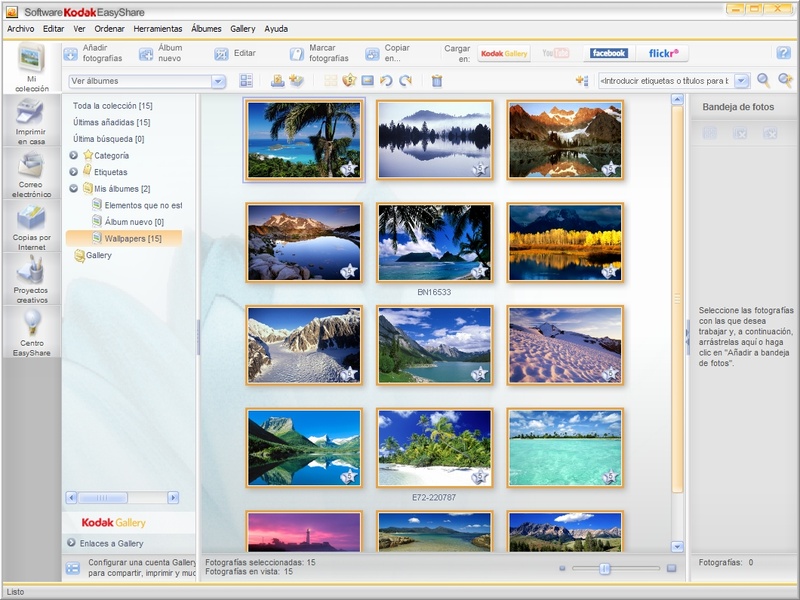
Task: Toggle the star on the first palm beach thumbnail
Action: click(x=348, y=169)
